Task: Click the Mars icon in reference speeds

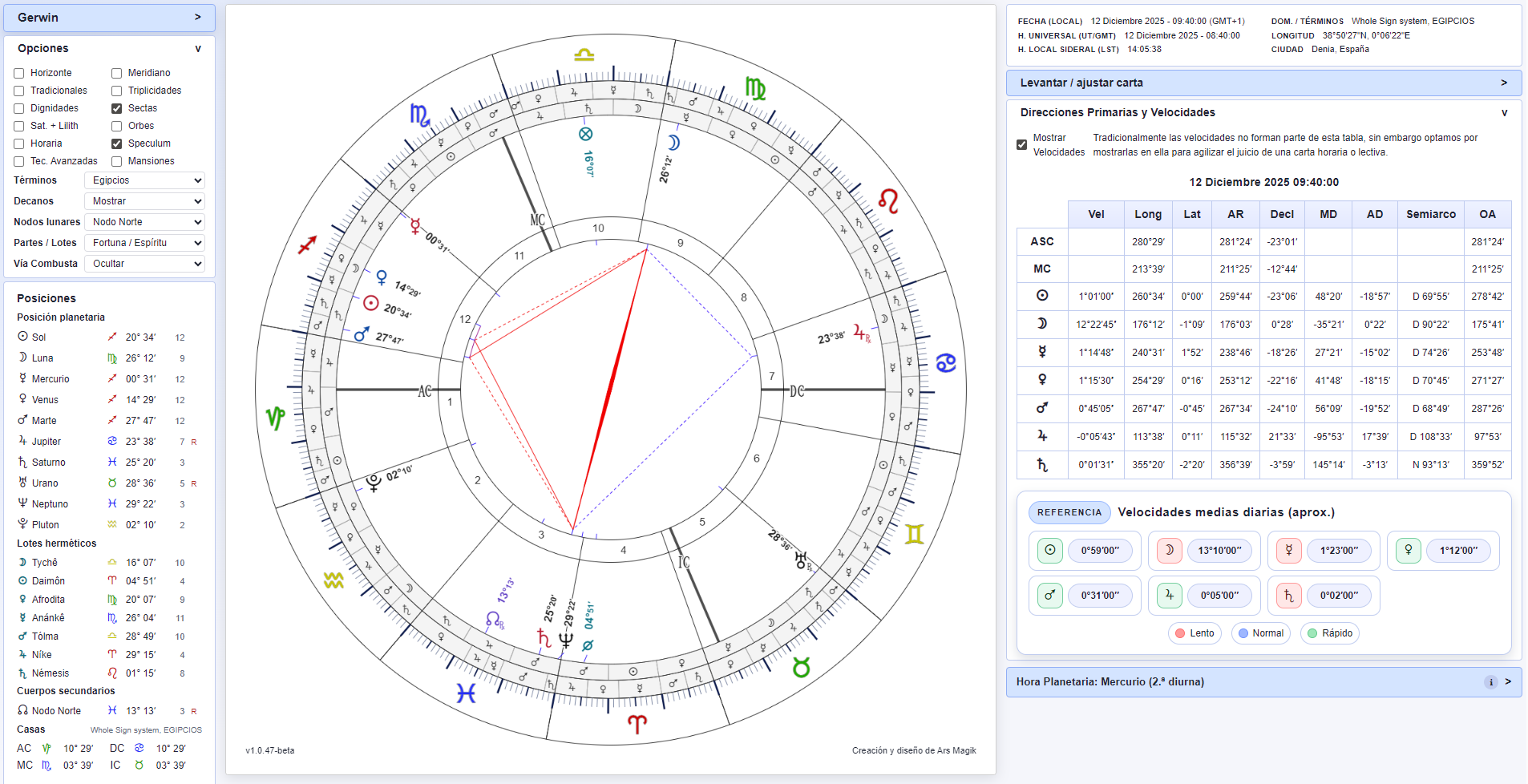Action: 1049,596
